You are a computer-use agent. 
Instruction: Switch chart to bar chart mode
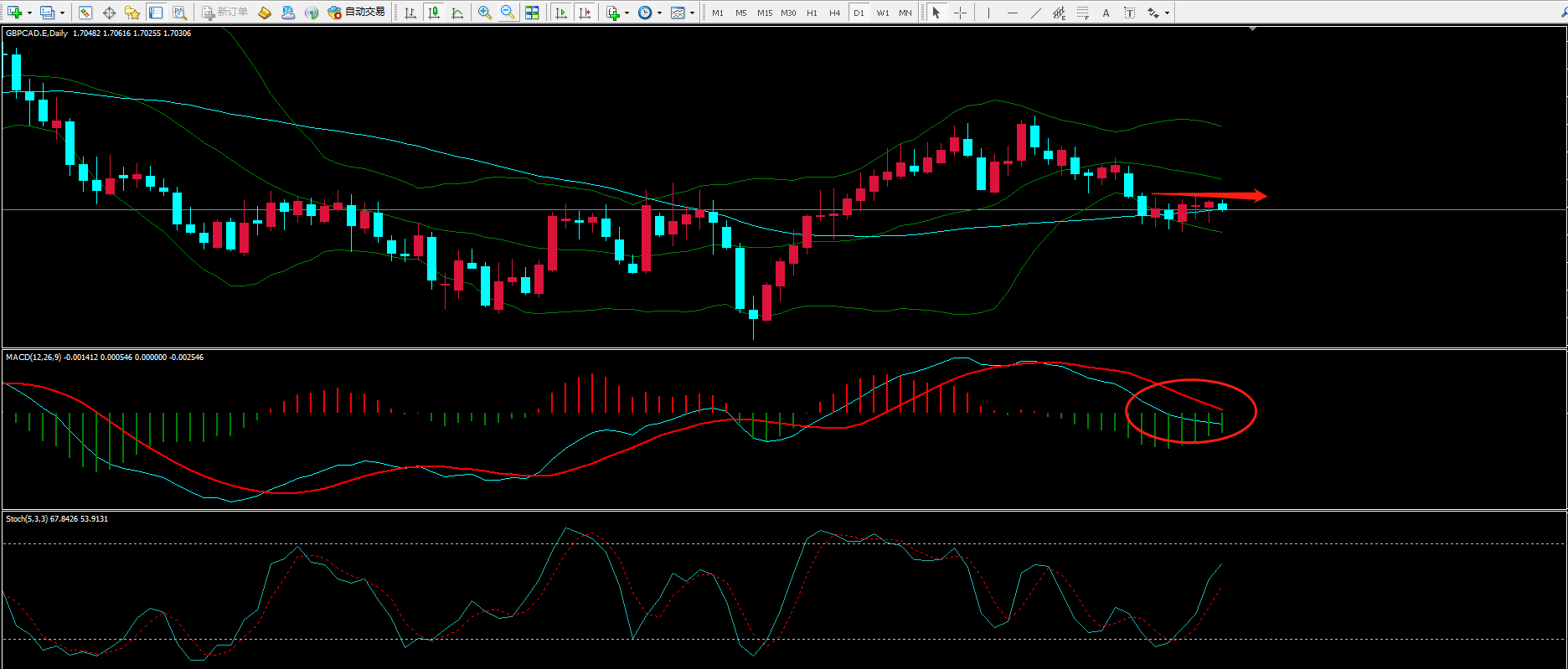click(x=410, y=13)
